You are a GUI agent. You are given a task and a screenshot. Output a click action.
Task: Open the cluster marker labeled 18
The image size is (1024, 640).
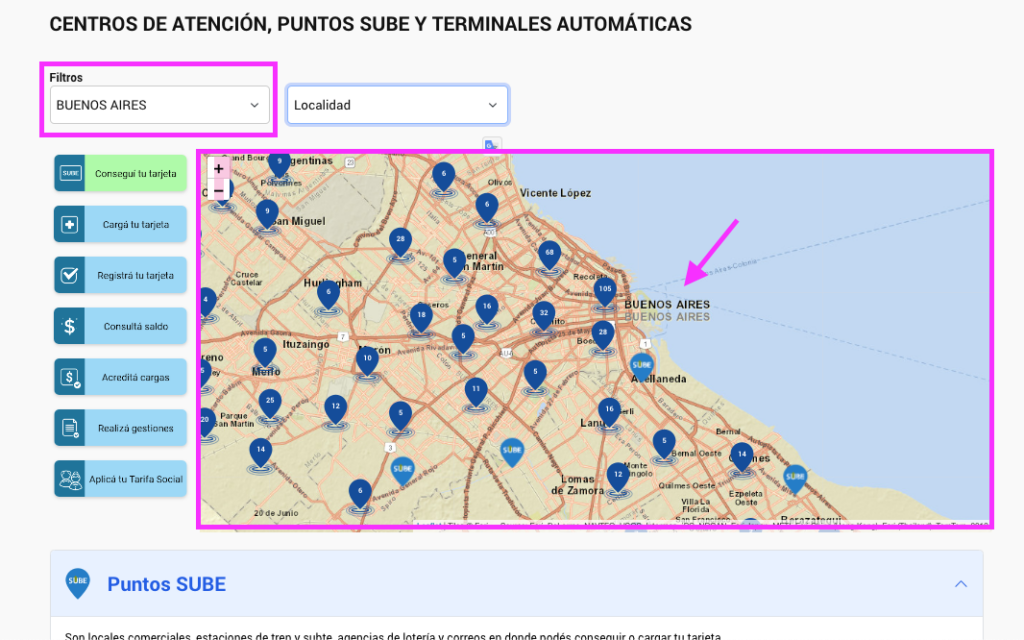(x=421, y=319)
